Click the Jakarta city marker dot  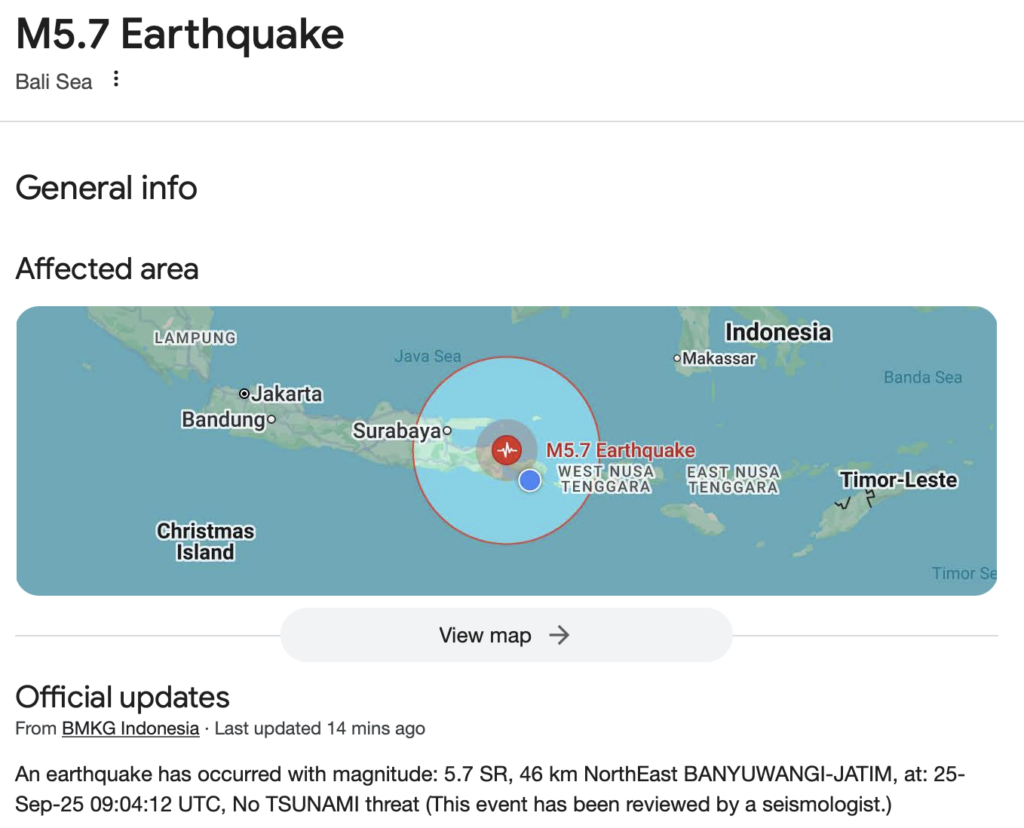244,394
